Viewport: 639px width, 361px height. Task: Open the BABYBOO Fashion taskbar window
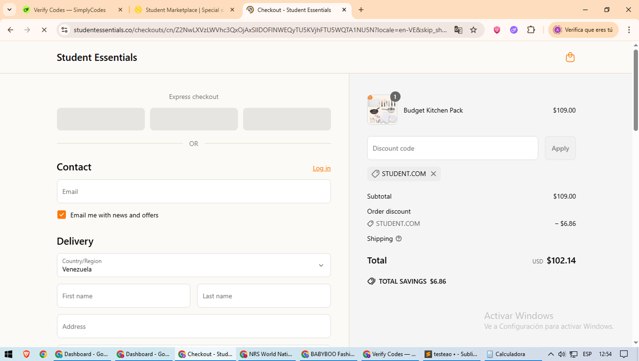click(328, 354)
